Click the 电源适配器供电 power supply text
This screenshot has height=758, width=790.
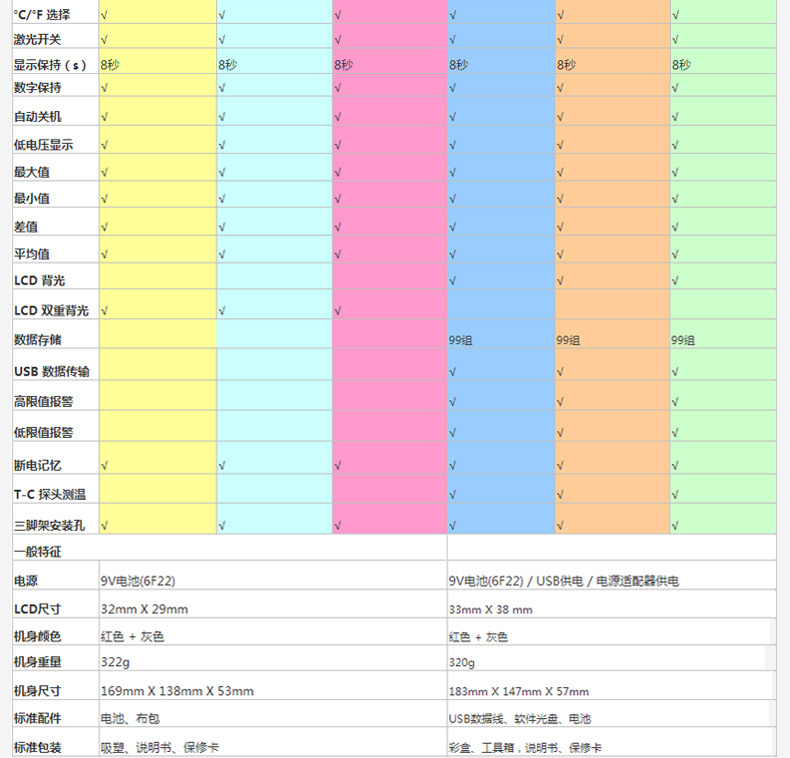coord(634,580)
